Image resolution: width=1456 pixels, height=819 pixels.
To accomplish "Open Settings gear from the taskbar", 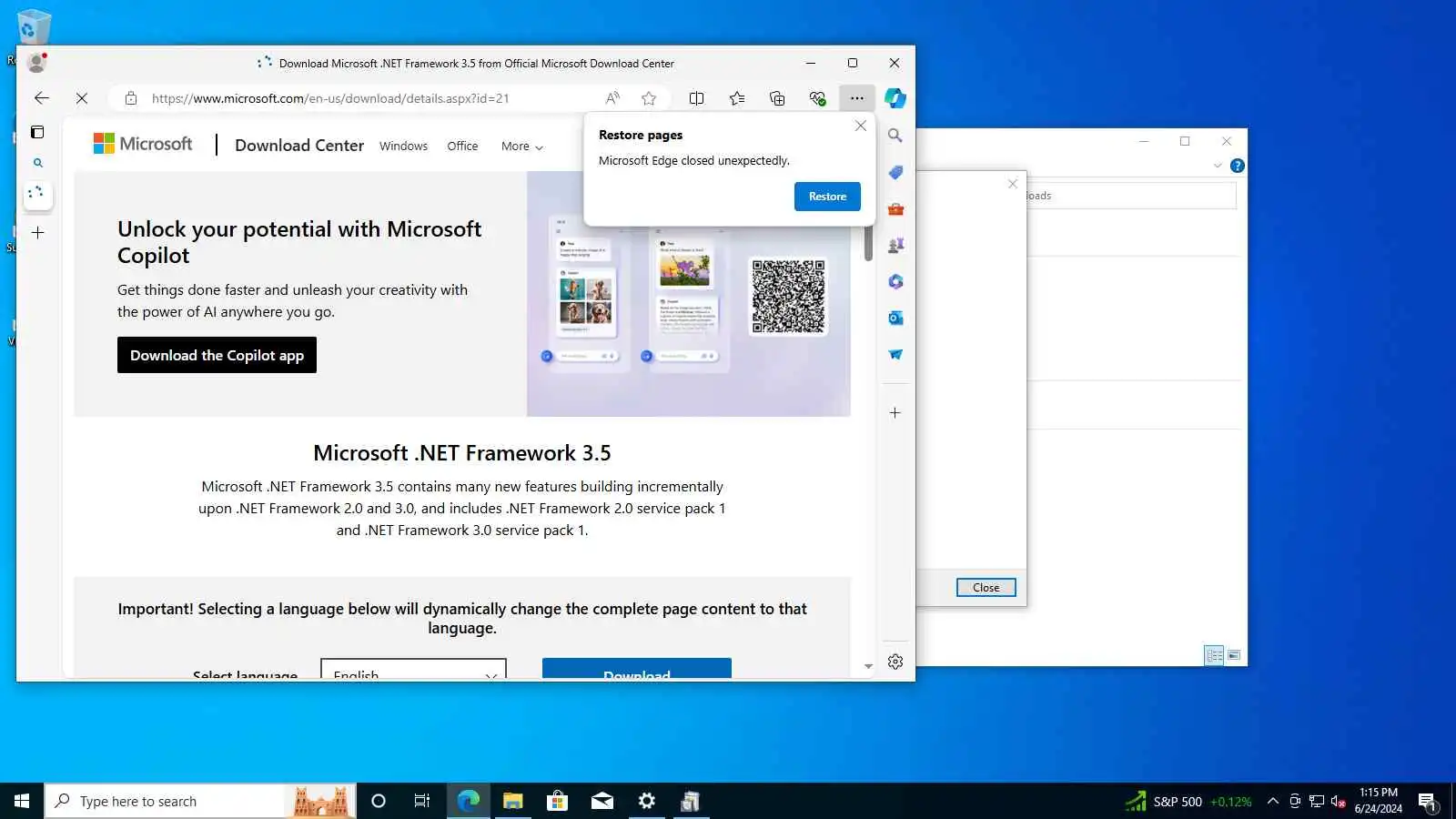I will pos(647,801).
